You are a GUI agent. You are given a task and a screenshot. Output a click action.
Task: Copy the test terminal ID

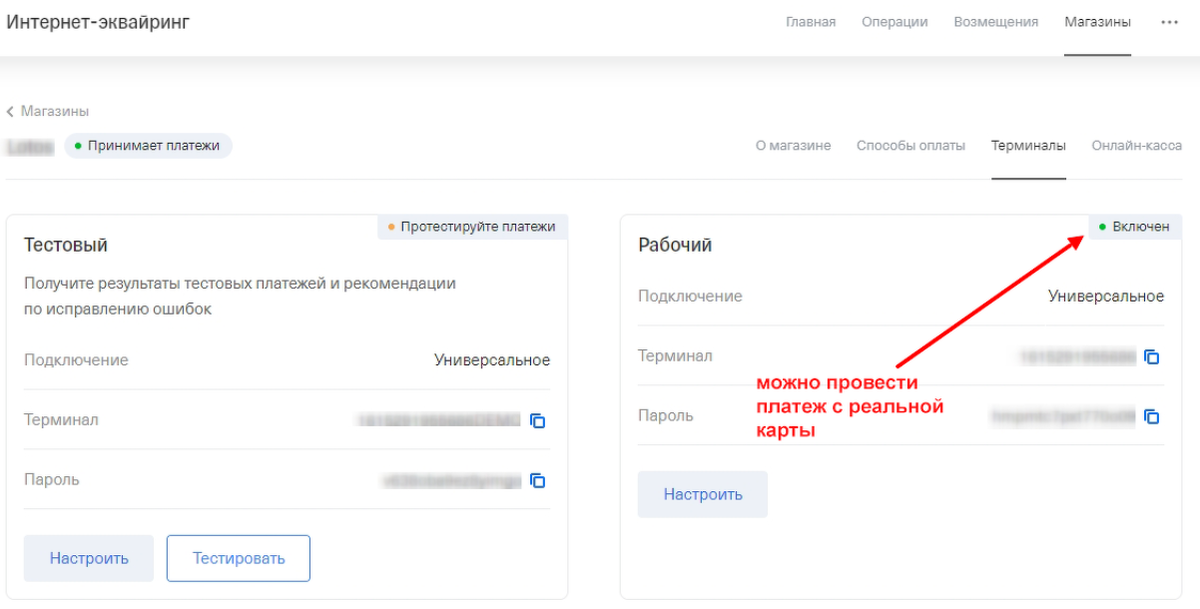538,421
